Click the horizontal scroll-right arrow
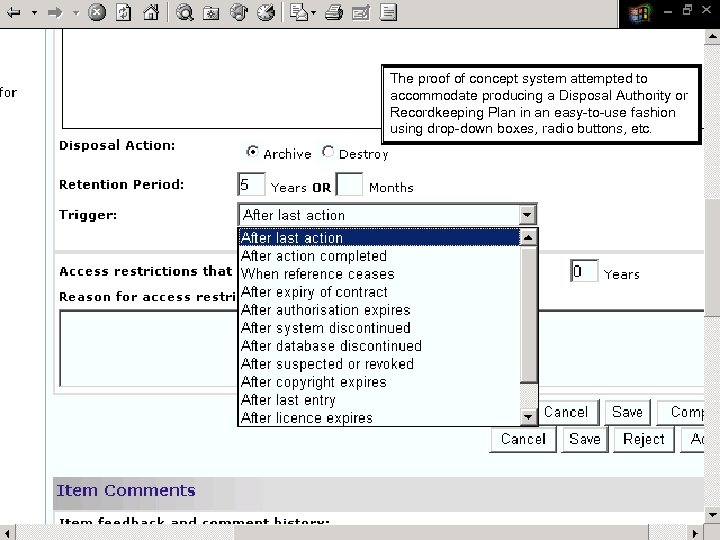Image resolution: width=720 pixels, height=540 pixels. (x=696, y=533)
